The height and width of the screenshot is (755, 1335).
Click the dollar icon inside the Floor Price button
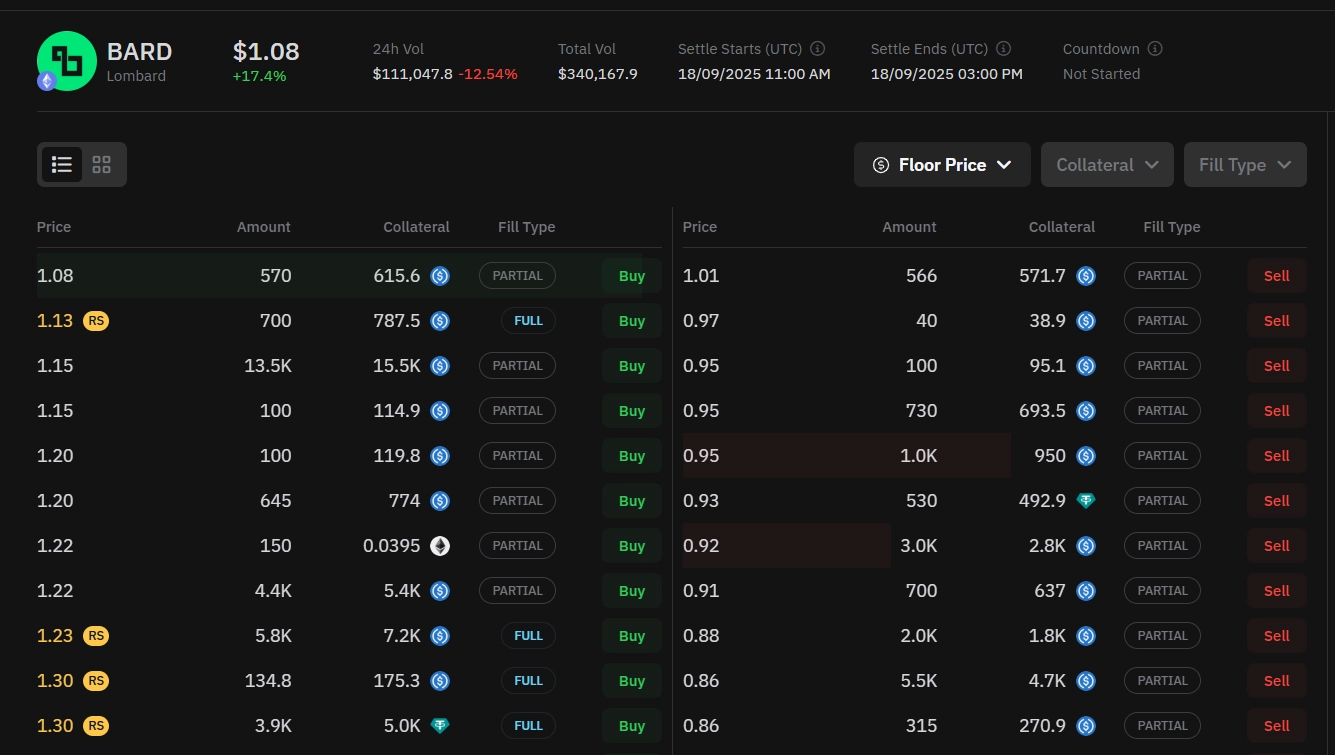[880, 164]
